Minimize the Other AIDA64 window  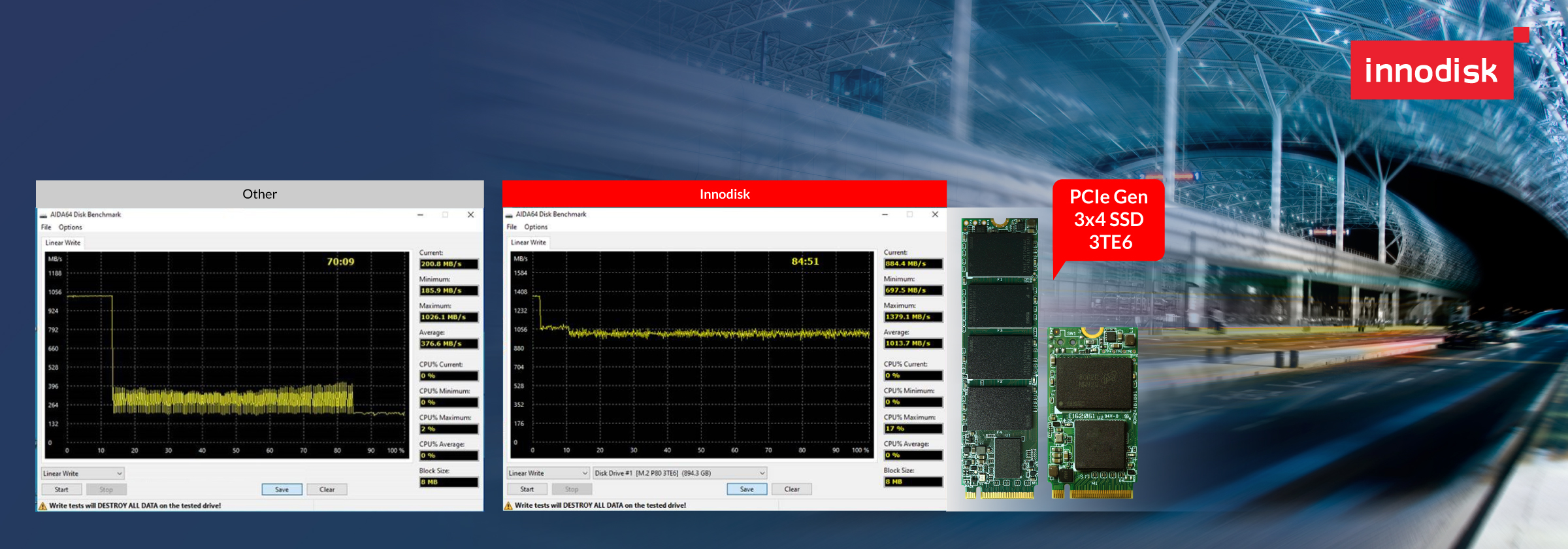(x=420, y=214)
